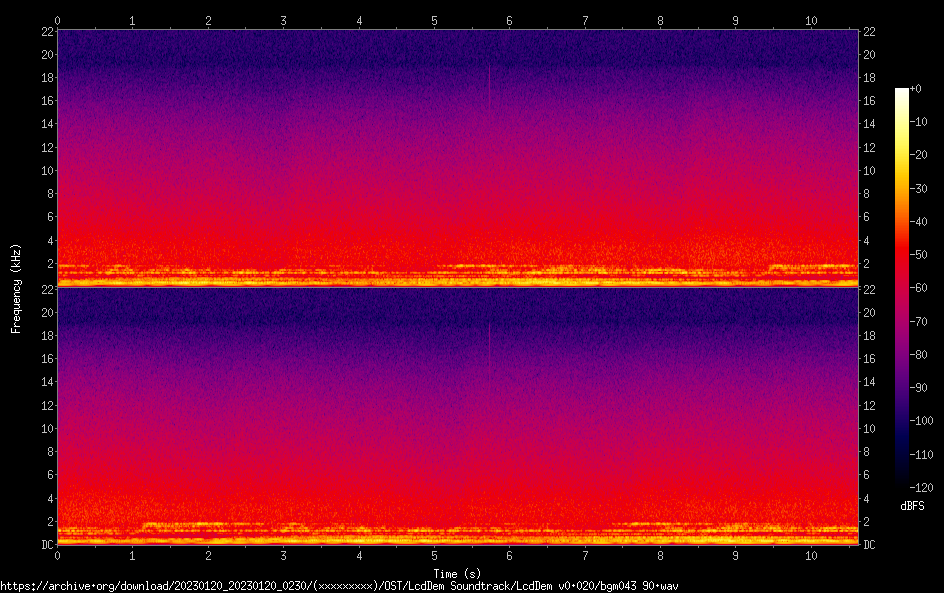Click the 8 second mark on the bottom time axis
Image resolution: width=944 pixels, height=593 pixels.
click(660, 555)
